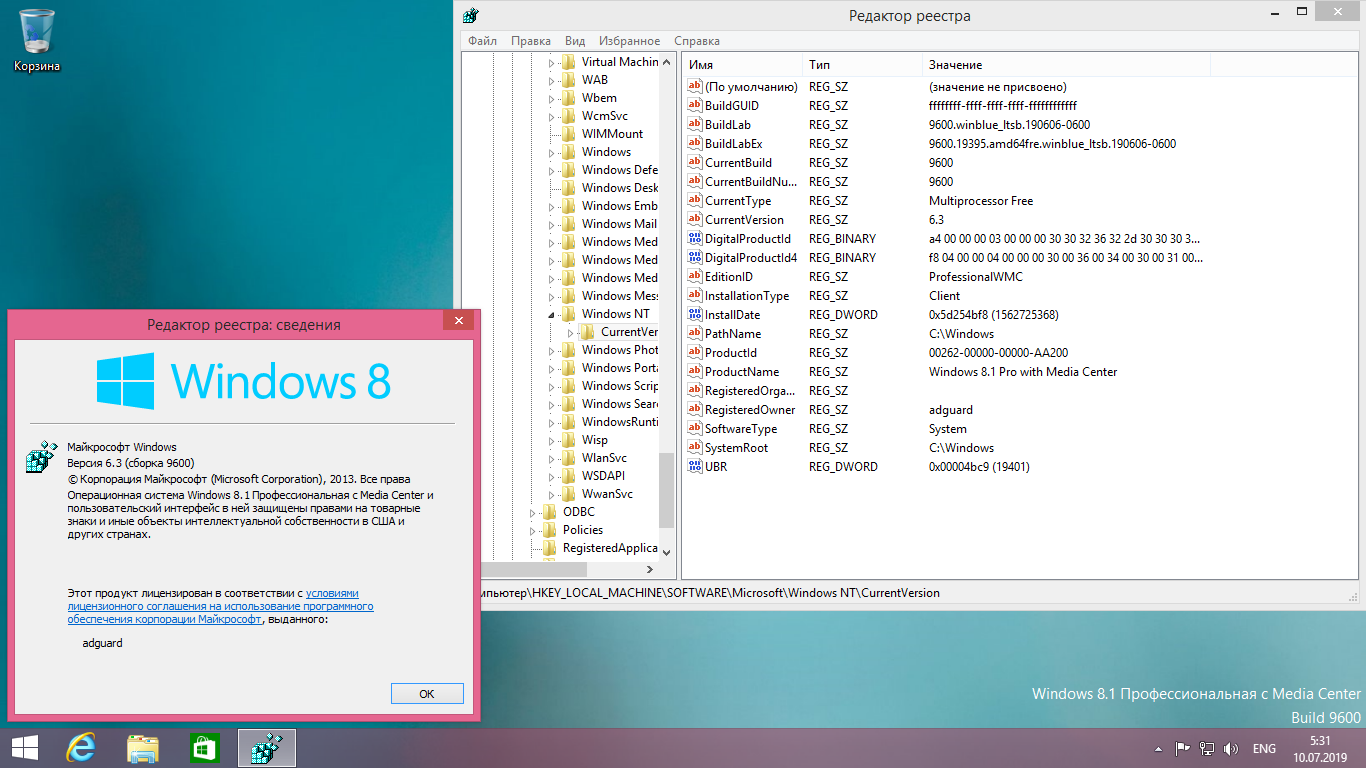Screen dimensions: 1366x768
Task: Select the RegisteredApplications key
Action: pos(609,548)
